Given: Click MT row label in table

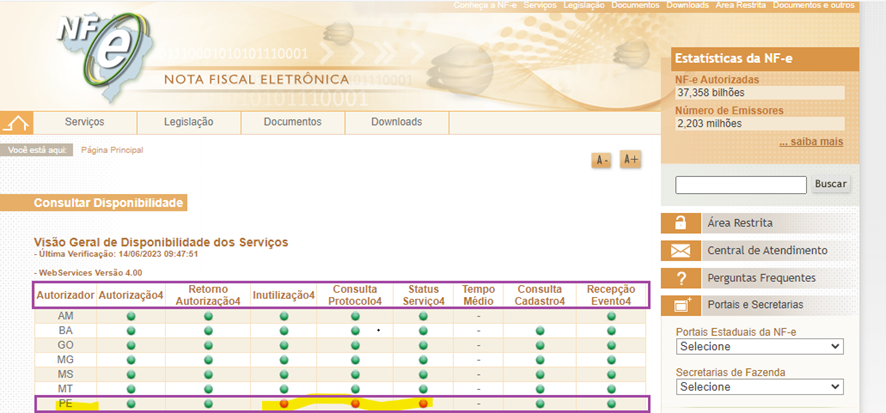Looking at the screenshot, I should coord(66,389).
